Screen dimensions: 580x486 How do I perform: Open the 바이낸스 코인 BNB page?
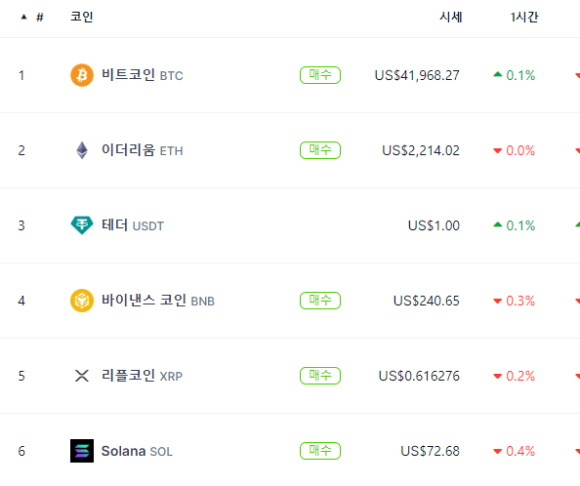tap(158, 300)
